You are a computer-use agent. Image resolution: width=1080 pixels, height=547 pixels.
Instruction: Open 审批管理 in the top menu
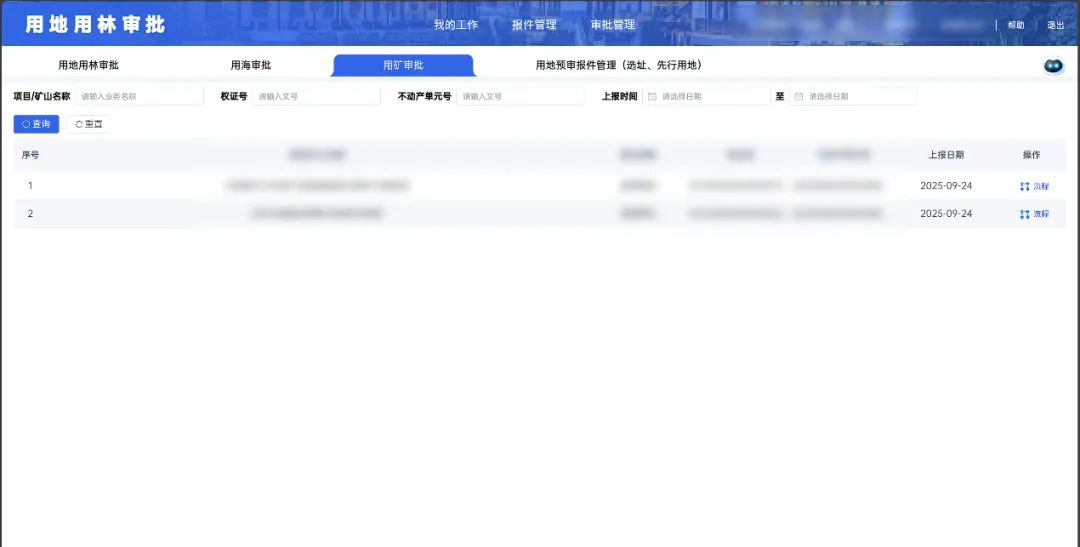(x=612, y=25)
